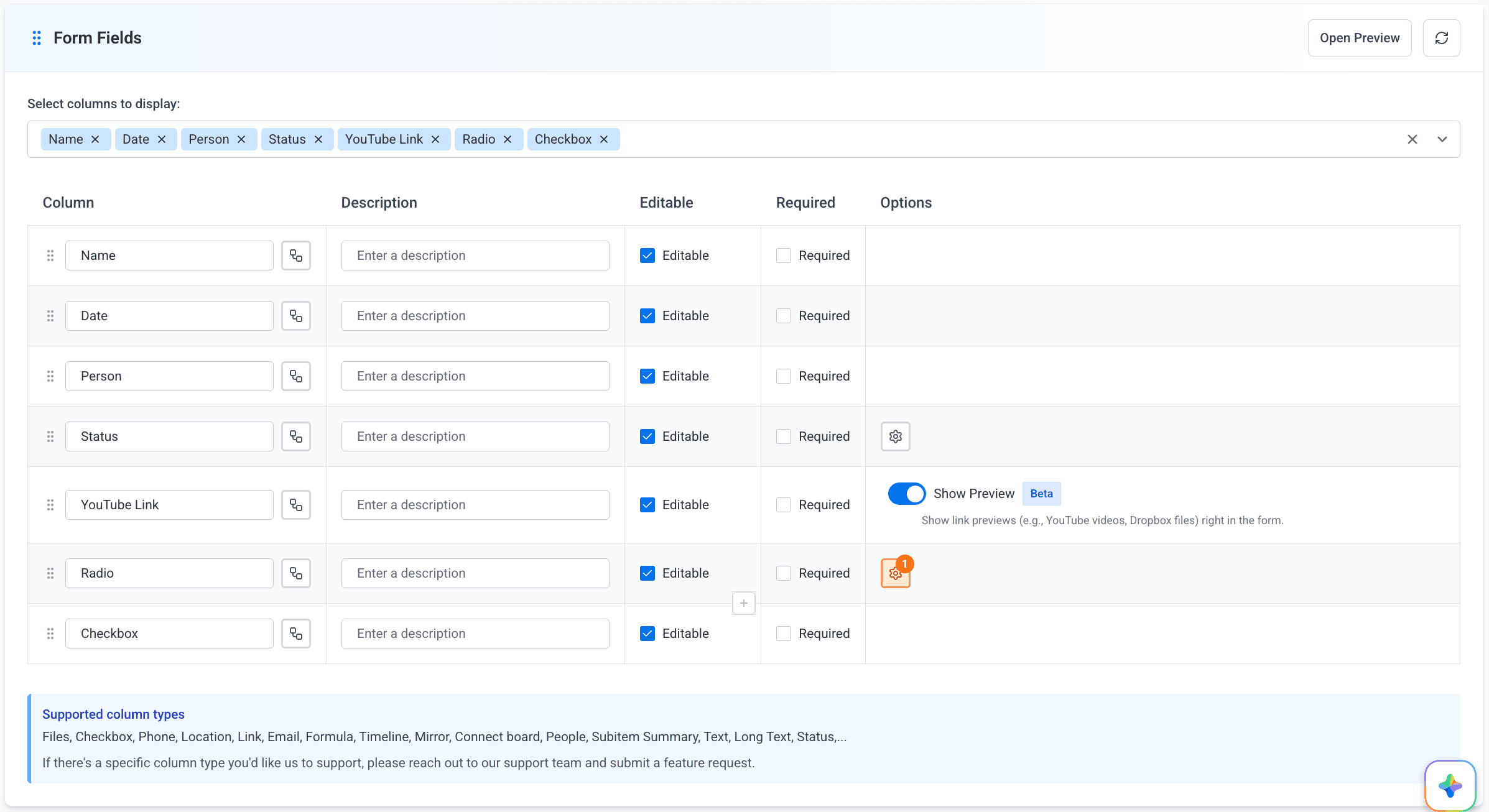Open the colorful AI assistant star button
1489x812 pixels.
pos(1450,786)
